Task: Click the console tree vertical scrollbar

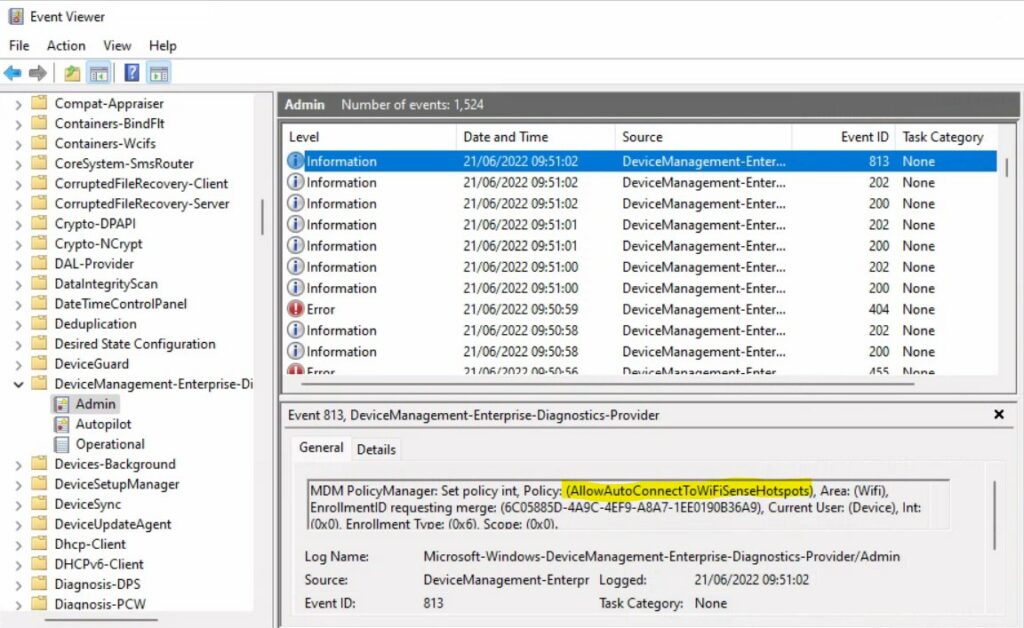Action: click(263, 217)
